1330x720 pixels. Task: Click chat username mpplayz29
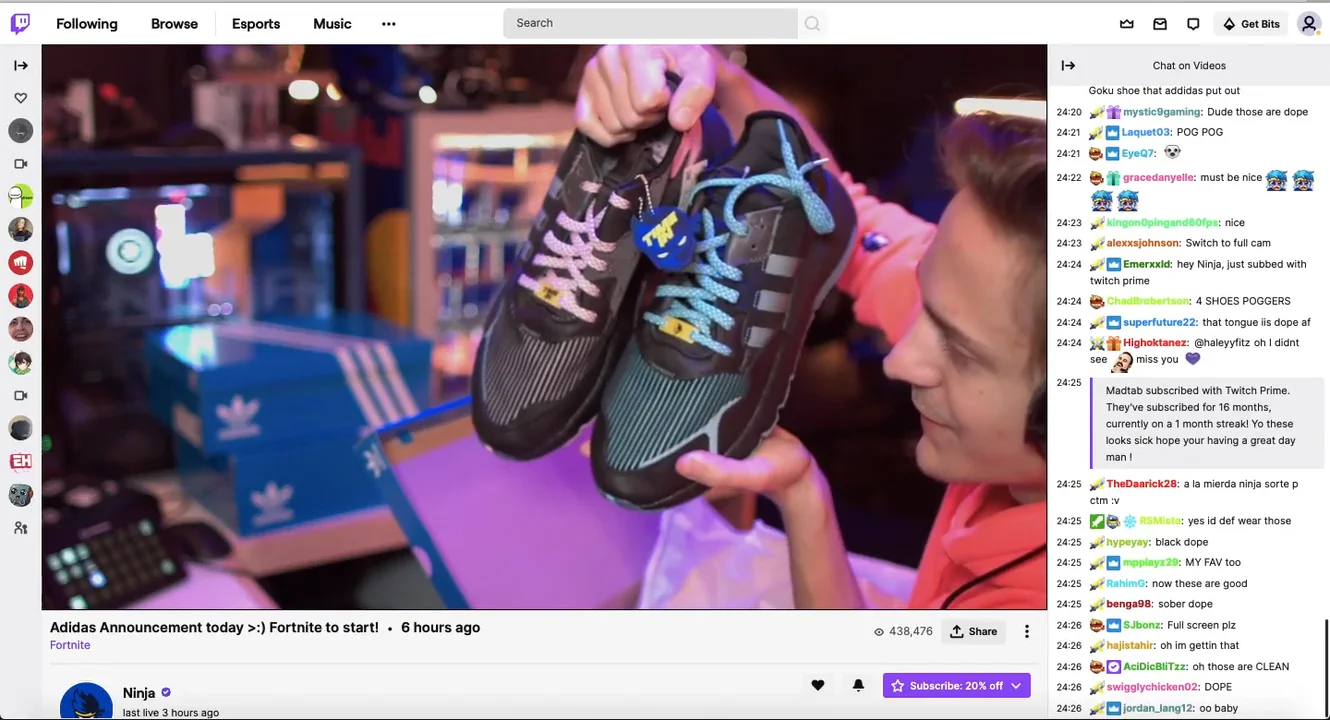pos(1151,563)
